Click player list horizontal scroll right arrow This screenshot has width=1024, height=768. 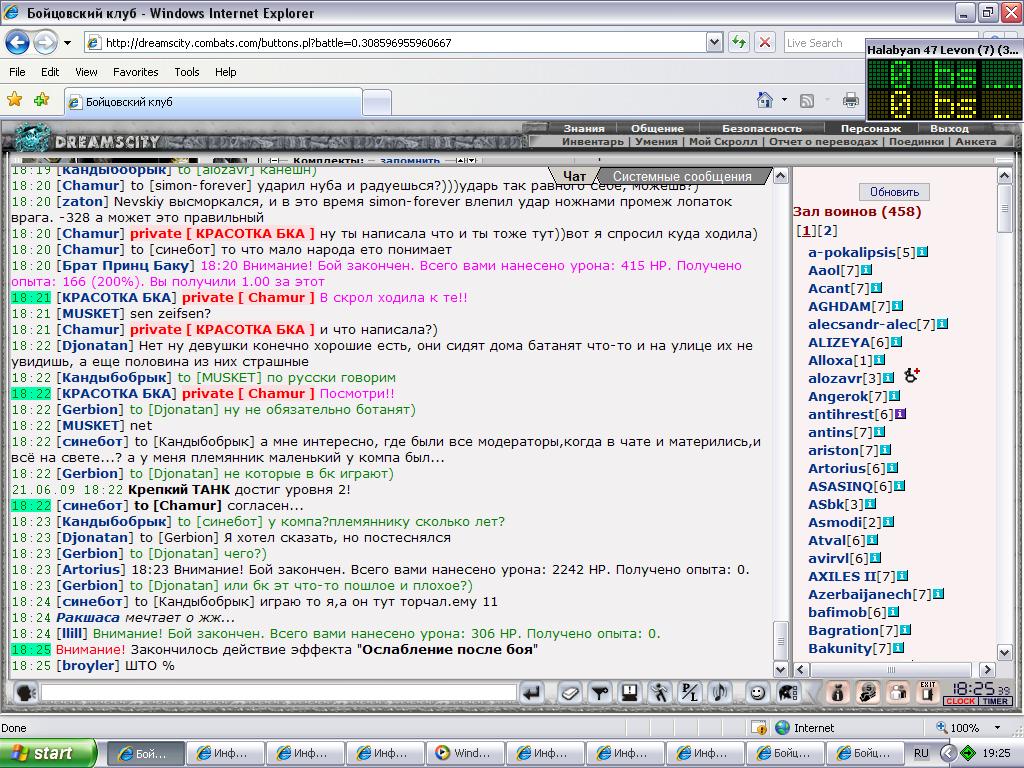(987, 669)
